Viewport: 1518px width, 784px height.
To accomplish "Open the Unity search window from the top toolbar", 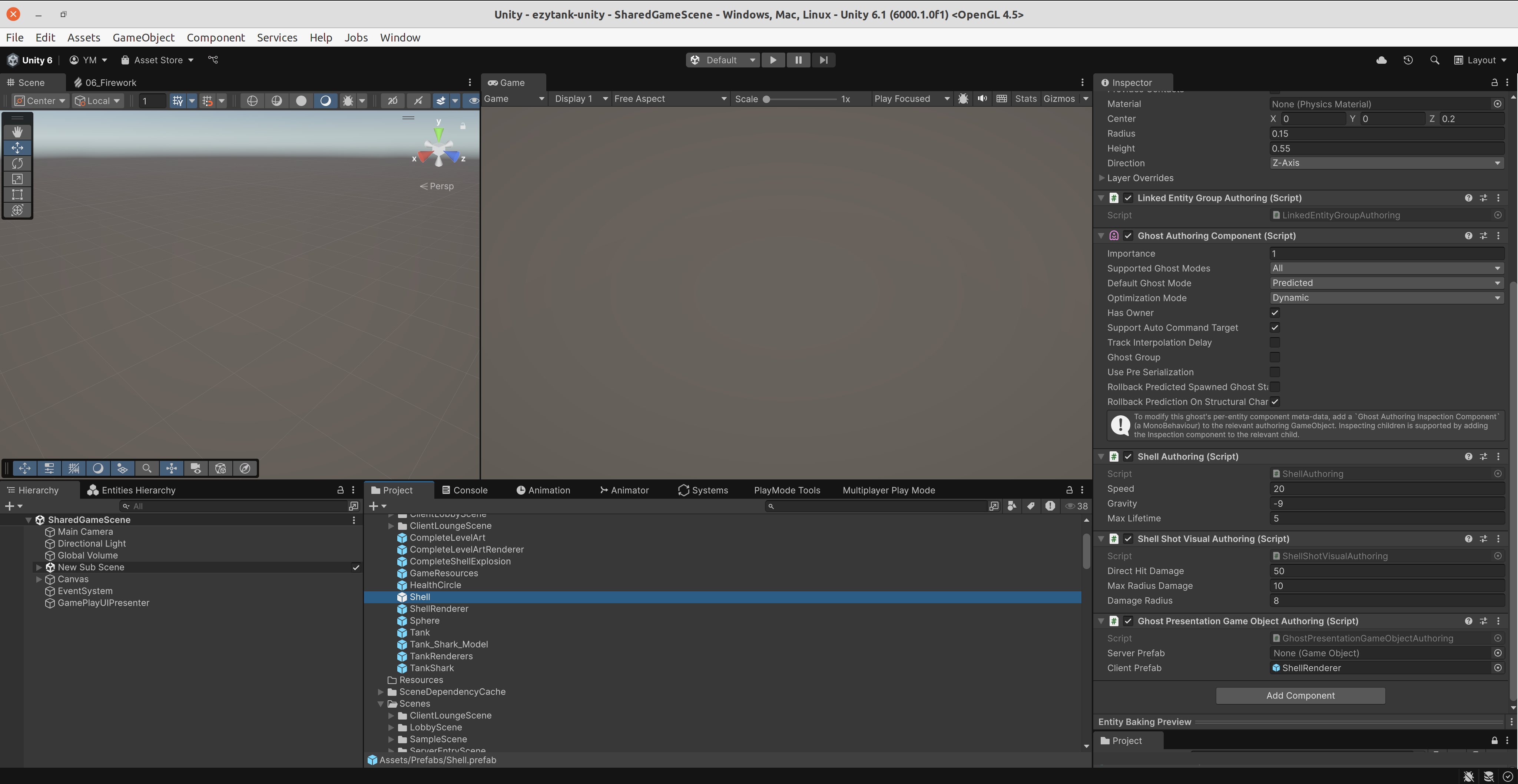I will 1434,60.
